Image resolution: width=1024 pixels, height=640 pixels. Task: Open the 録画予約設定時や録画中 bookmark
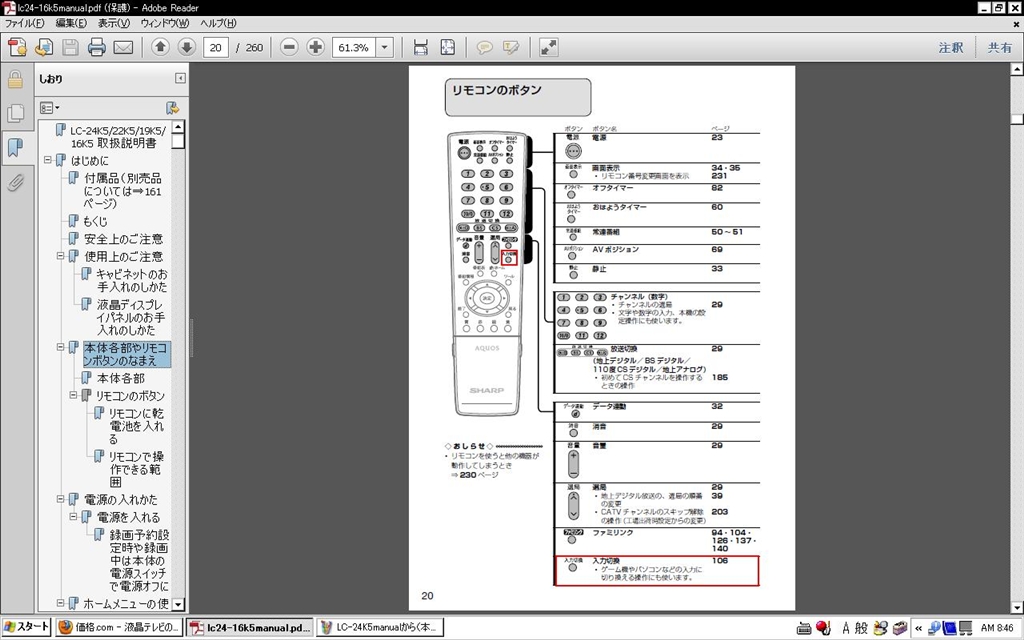(x=139, y=560)
